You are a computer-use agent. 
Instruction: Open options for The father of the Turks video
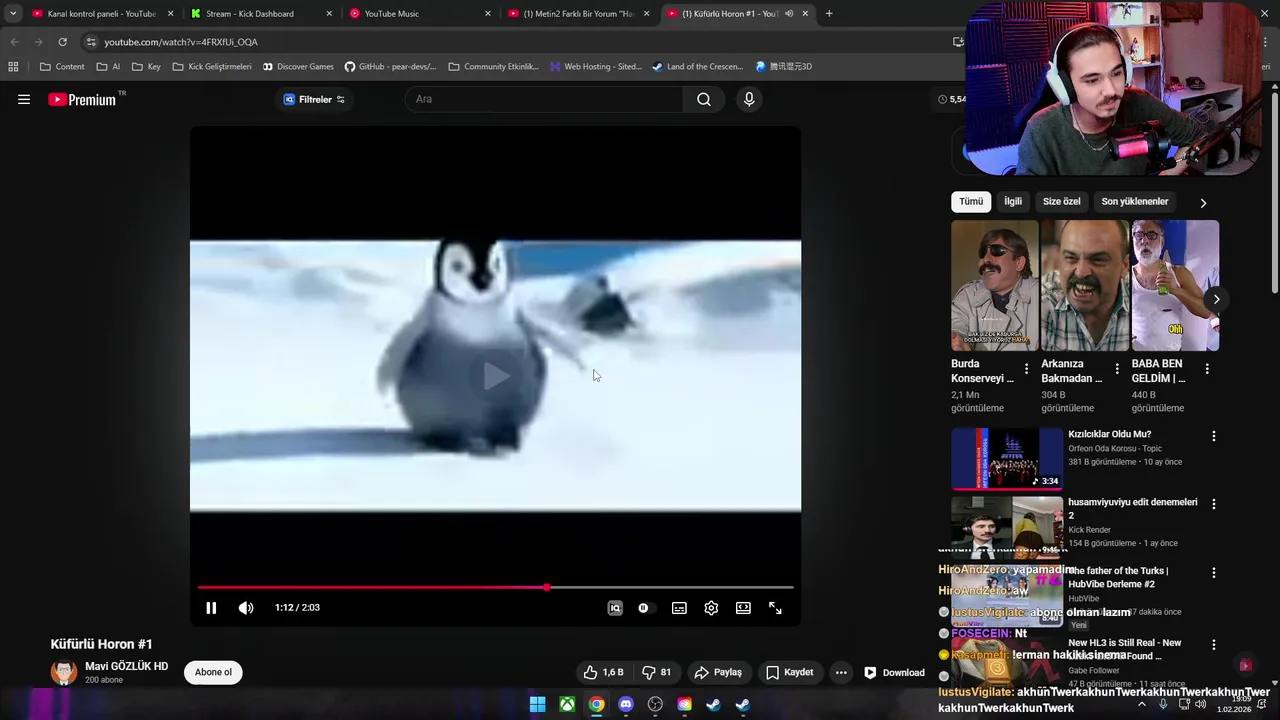(x=1214, y=573)
